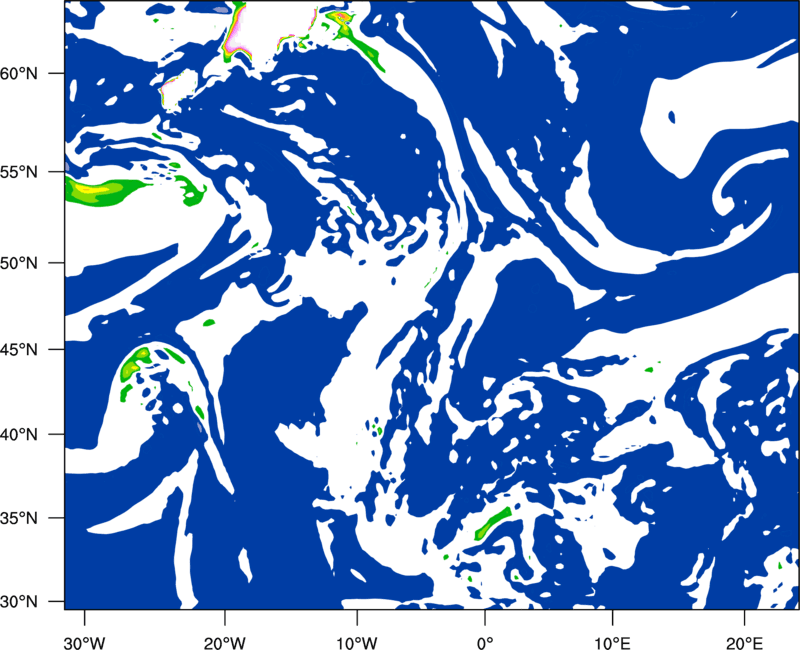Click the 30°W longitude label
The image size is (800, 650).
[85, 643]
